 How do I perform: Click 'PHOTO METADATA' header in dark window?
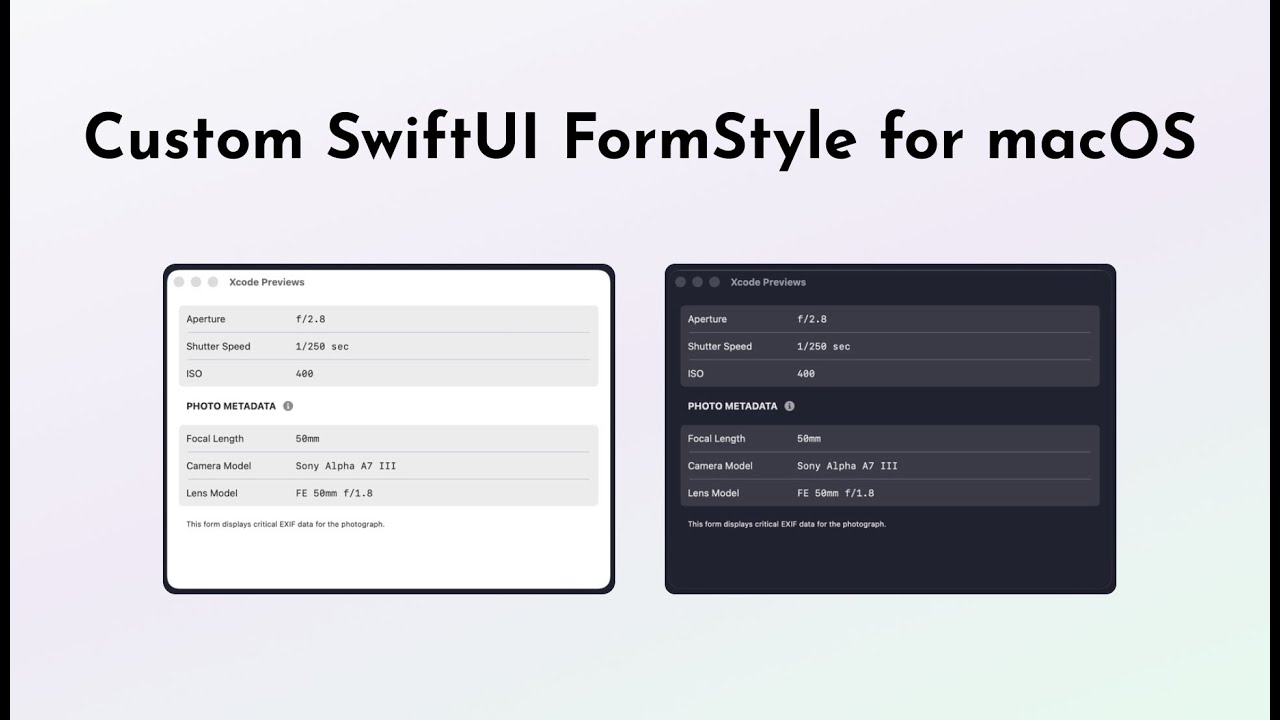coord(732,406)
